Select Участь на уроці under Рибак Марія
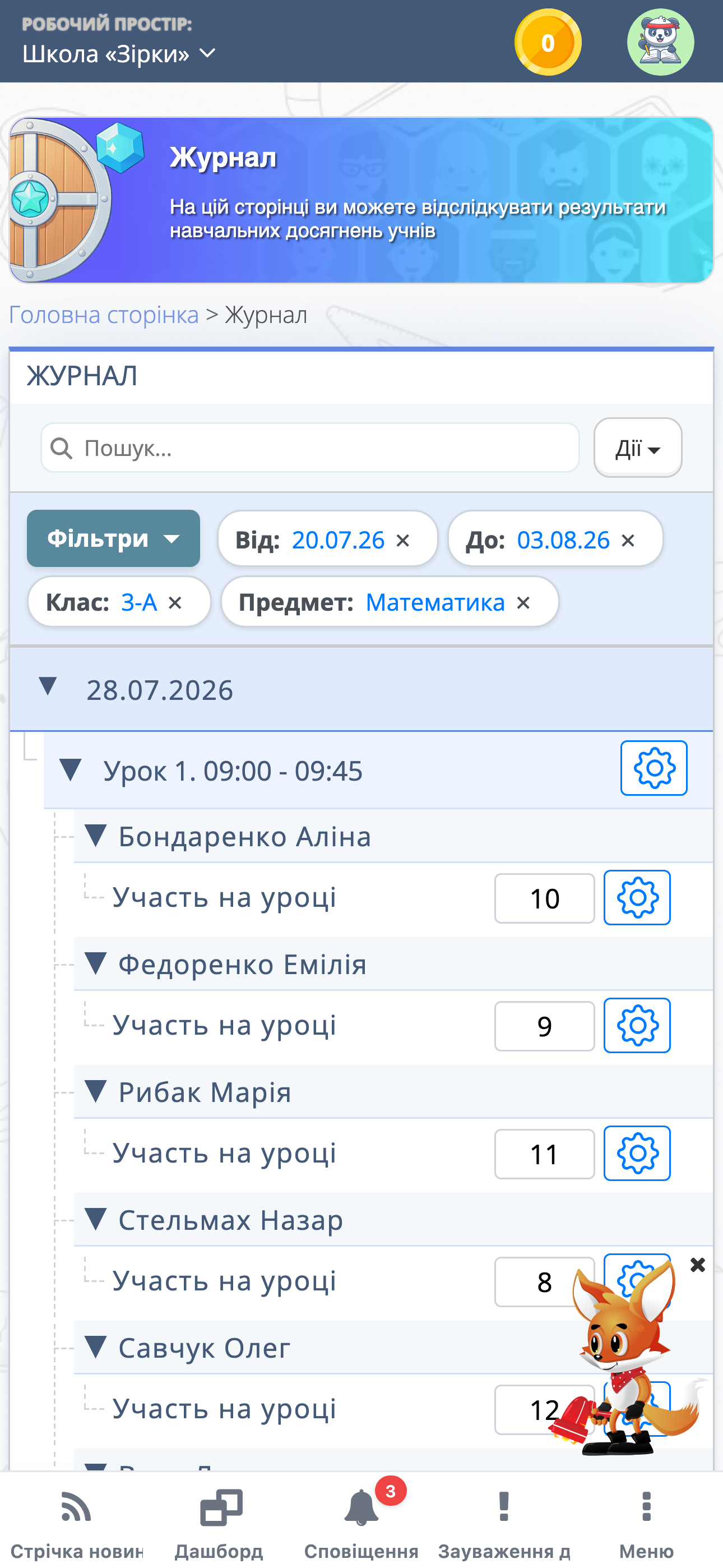 tap(225, 1154)
